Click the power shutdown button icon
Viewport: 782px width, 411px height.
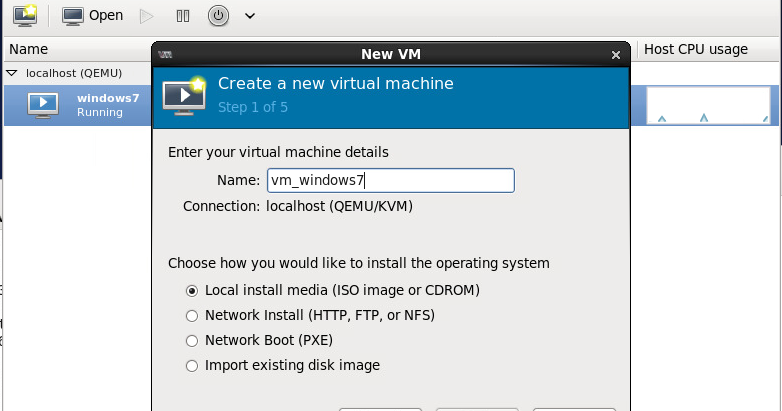[218, 16]
